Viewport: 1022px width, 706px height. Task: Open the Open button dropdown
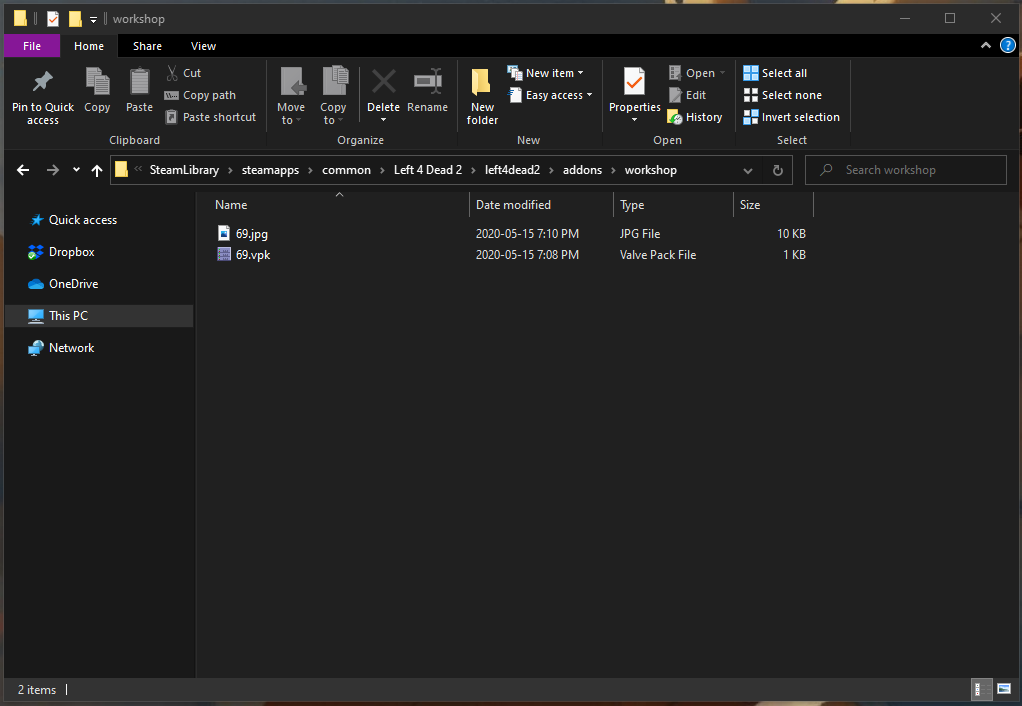pyautogui.click(x=722, y=73)
